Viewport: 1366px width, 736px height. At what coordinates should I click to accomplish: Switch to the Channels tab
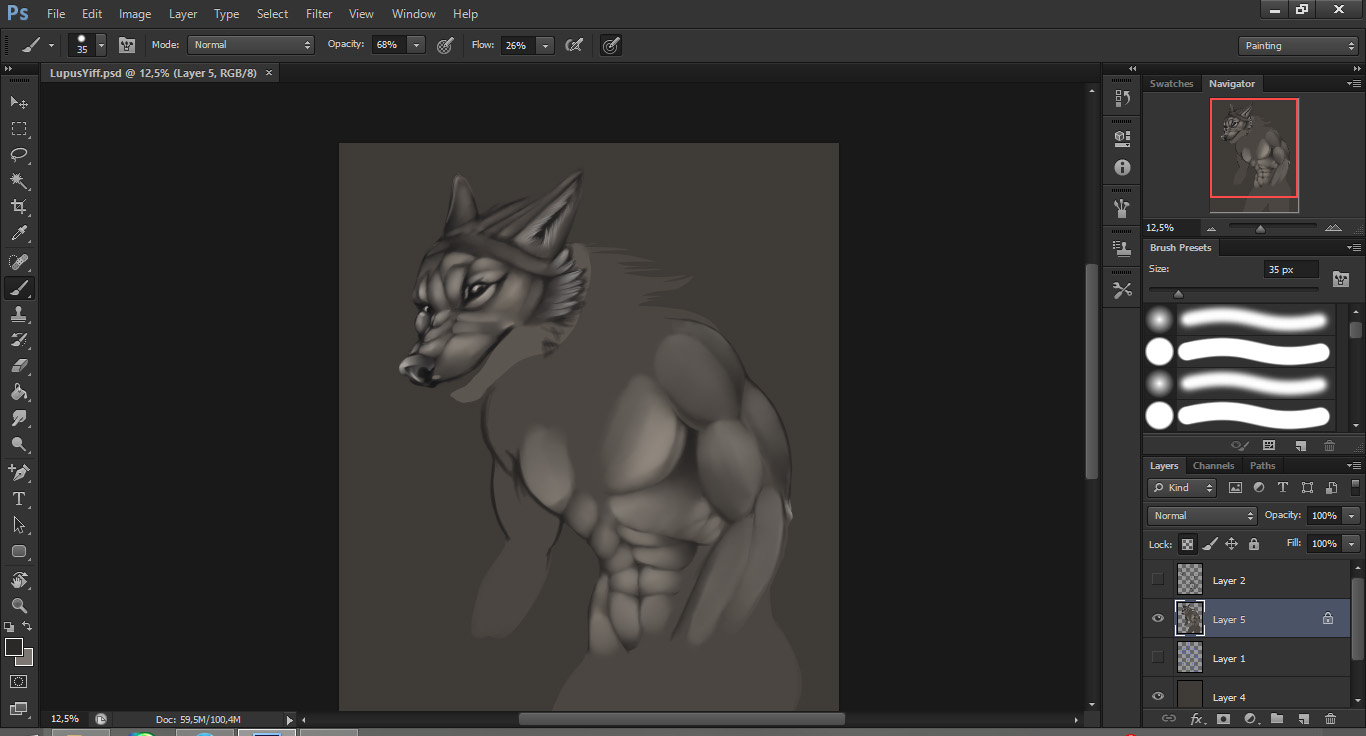point(1213,466)
